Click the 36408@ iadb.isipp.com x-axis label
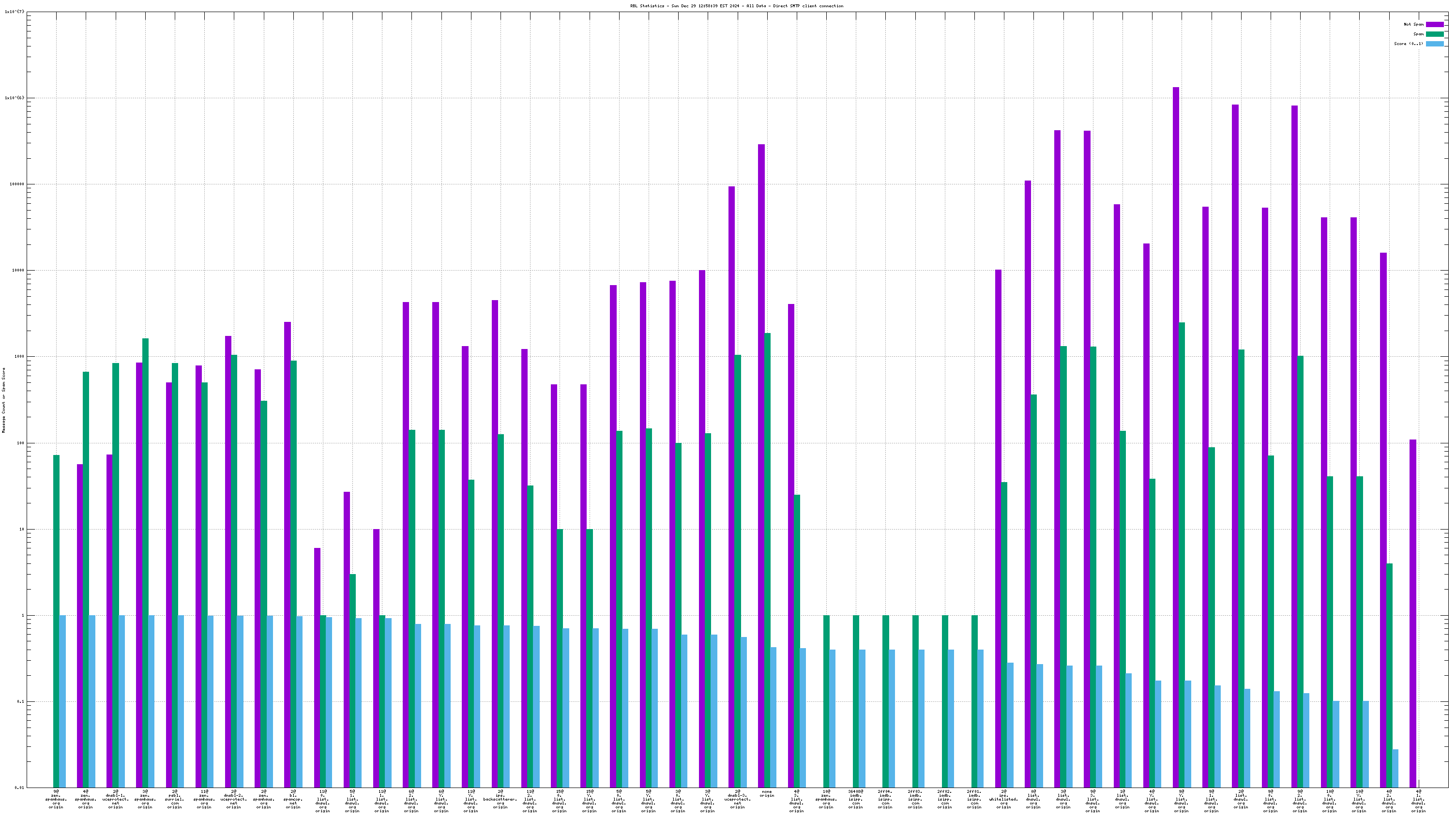Viewport: 1456px width, 819px height. (x=856, y=799)
